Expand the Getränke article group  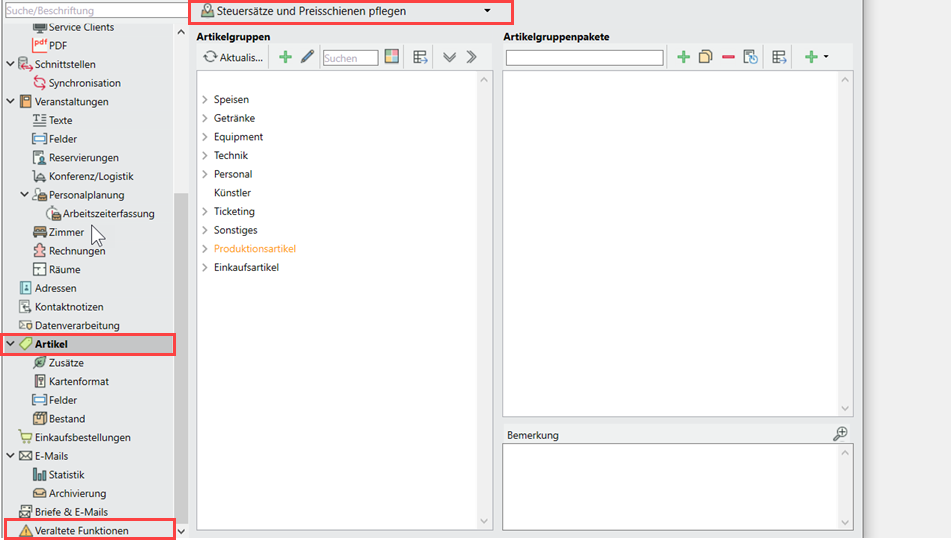point(205,118)
